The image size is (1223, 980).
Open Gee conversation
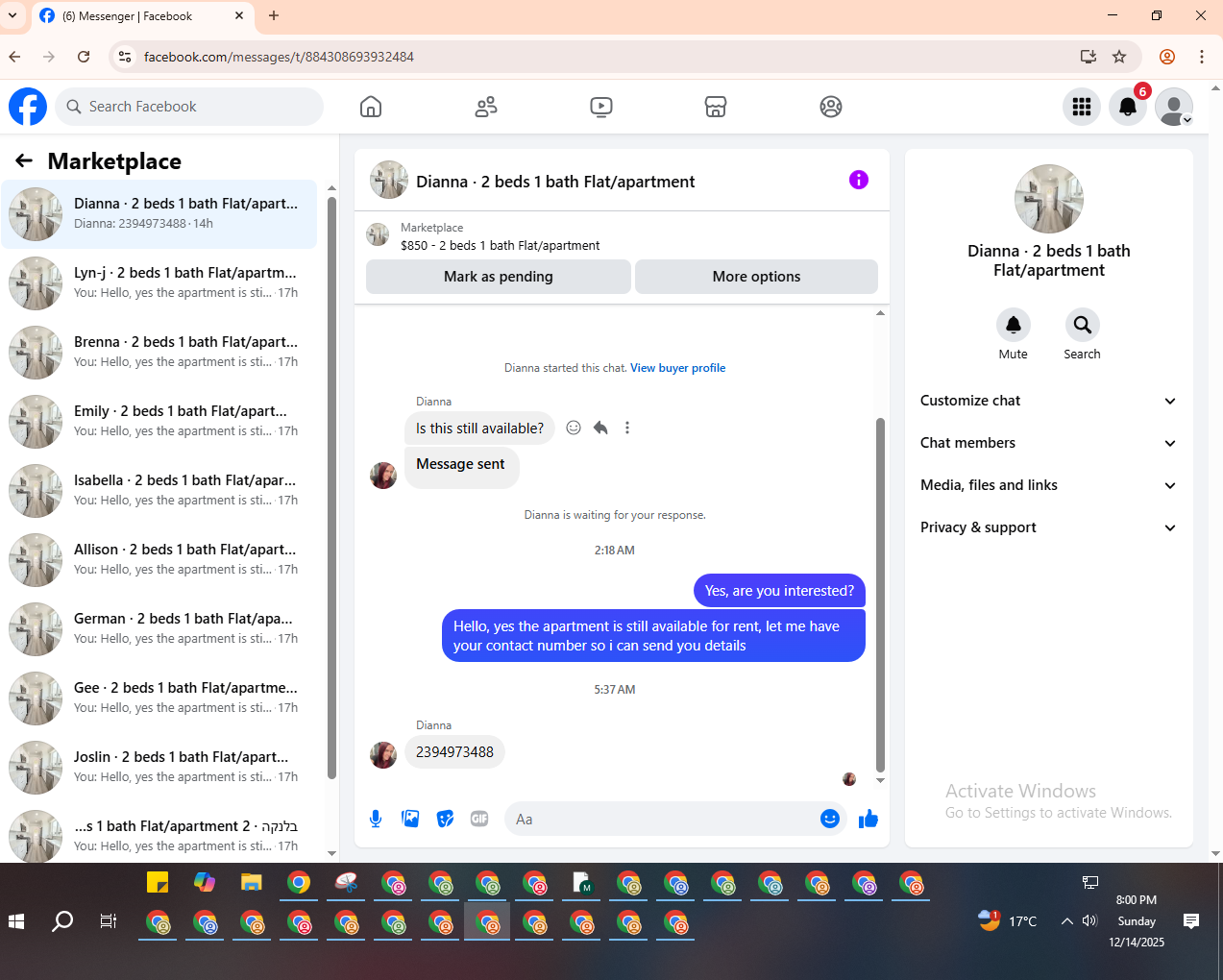159,698
